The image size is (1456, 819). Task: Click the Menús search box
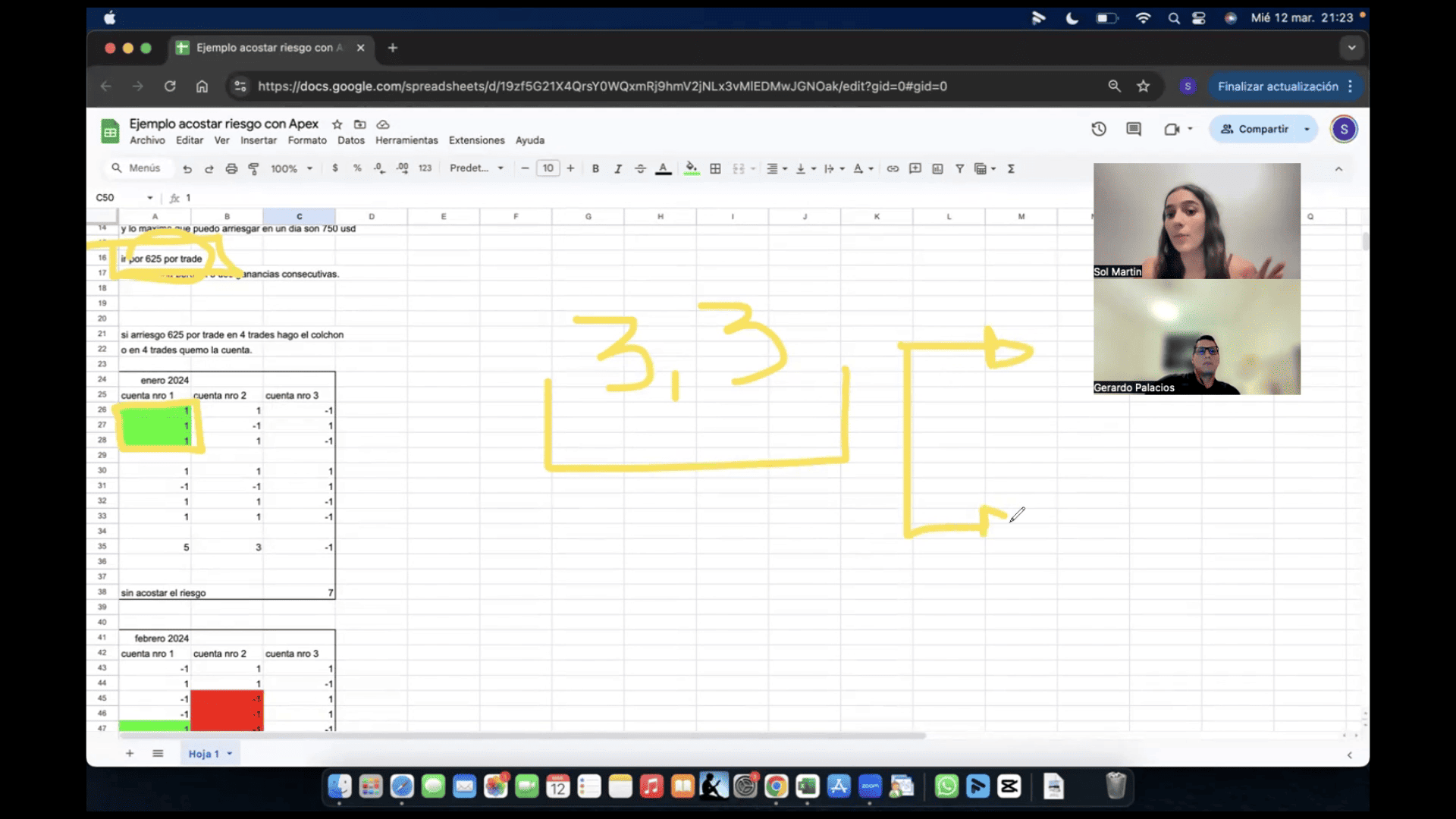(136, 168)
